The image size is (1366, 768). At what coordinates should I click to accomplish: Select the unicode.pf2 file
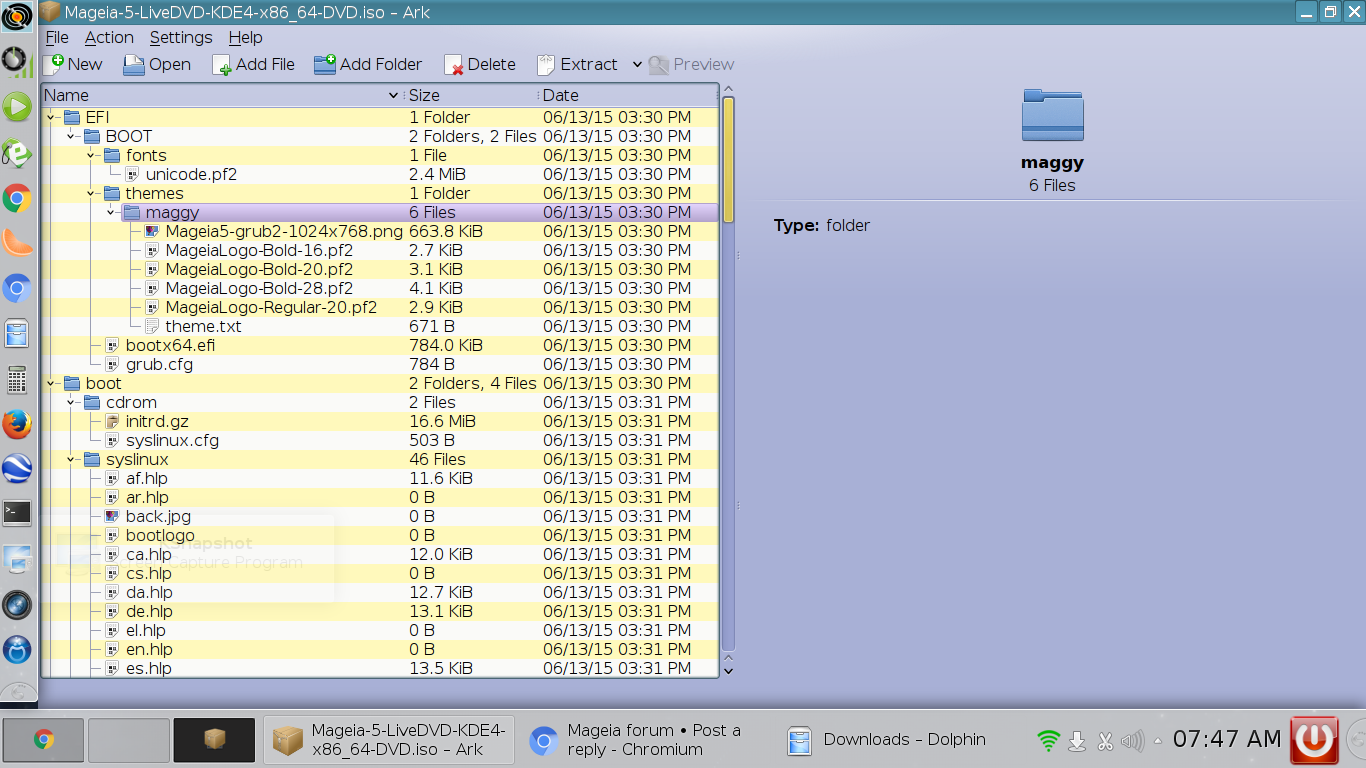click(191, 174)
